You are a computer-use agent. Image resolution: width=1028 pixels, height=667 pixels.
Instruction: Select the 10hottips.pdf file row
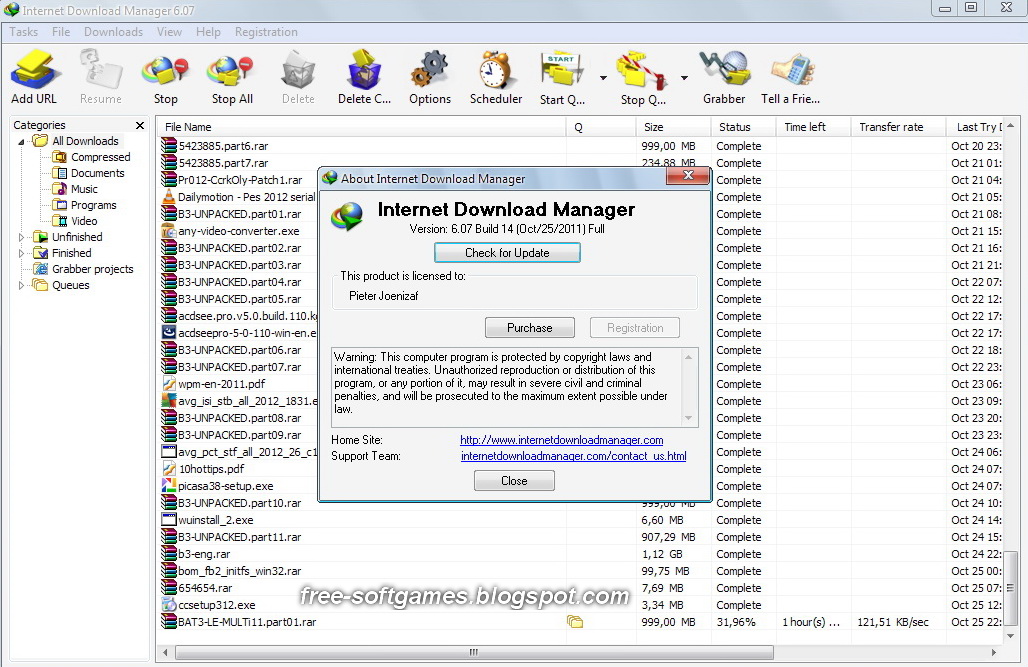[x=581, y=469]
